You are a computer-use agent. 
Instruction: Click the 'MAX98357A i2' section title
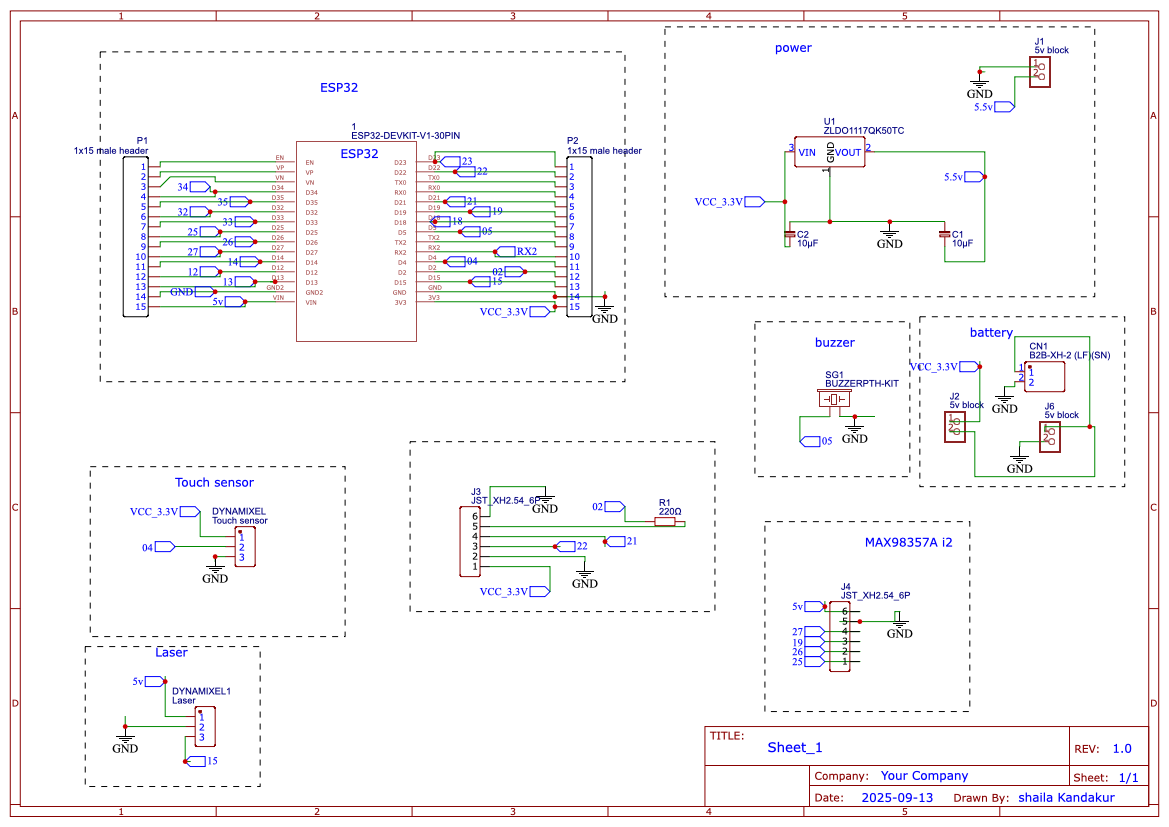pyautogui.click(x=909, y=543)
